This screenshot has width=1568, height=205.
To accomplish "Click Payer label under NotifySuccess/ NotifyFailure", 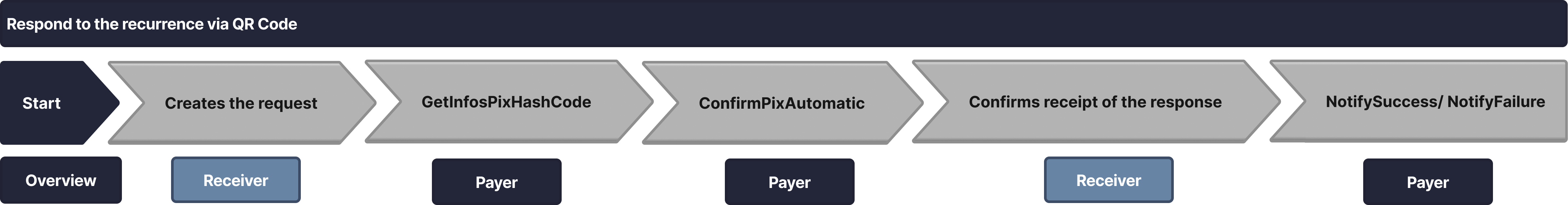I will pos(1428,182).
